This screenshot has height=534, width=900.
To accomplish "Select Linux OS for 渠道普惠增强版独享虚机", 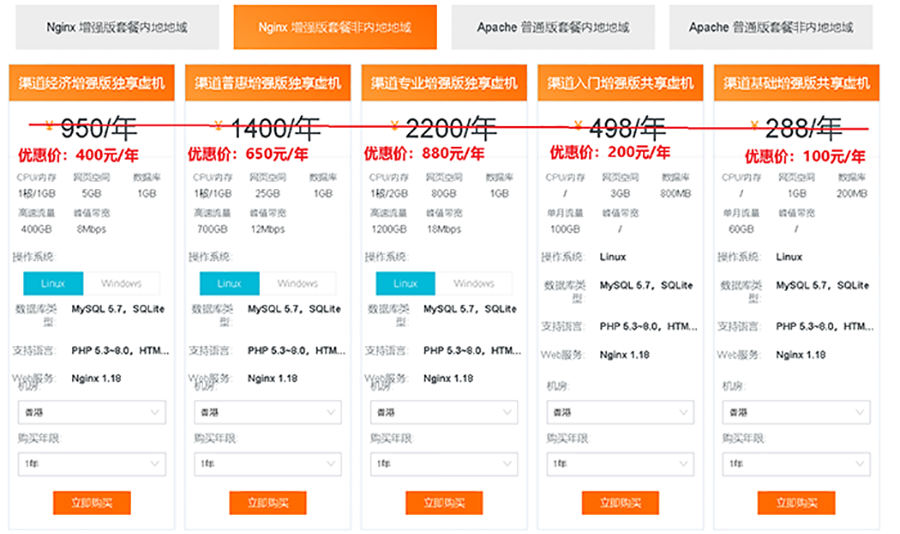I will tap(229, 283).
